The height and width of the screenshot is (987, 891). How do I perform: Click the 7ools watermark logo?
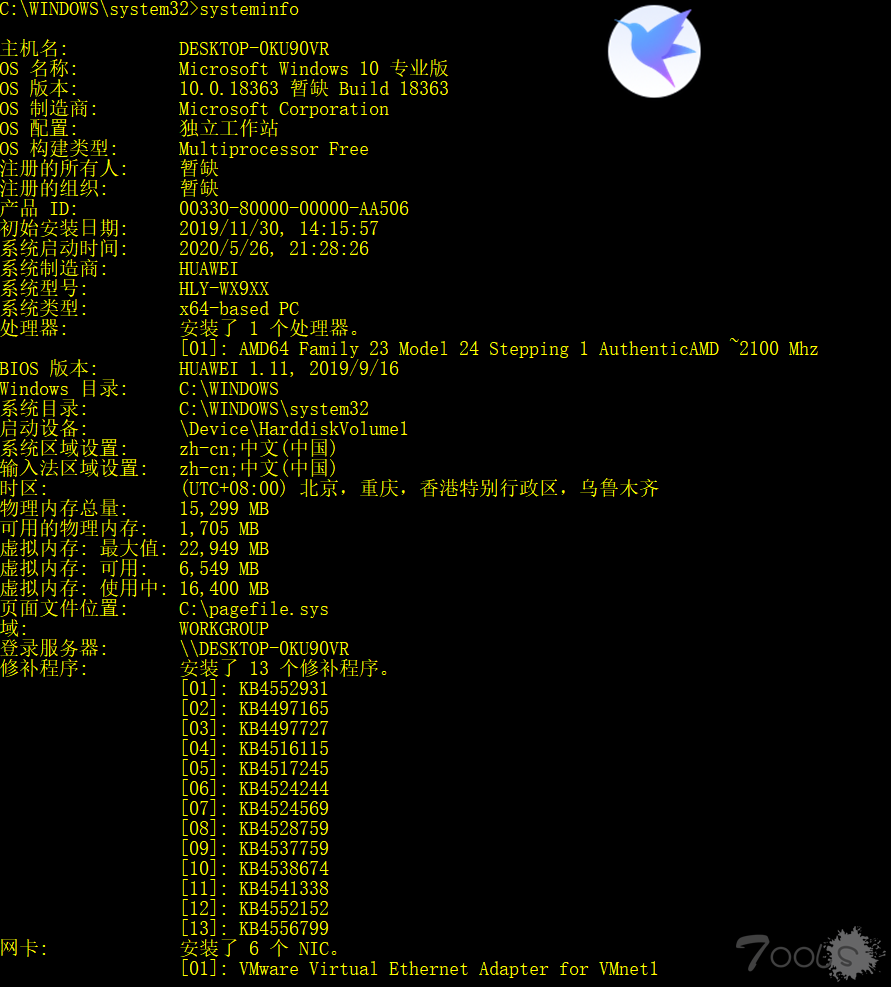[811, 954]
